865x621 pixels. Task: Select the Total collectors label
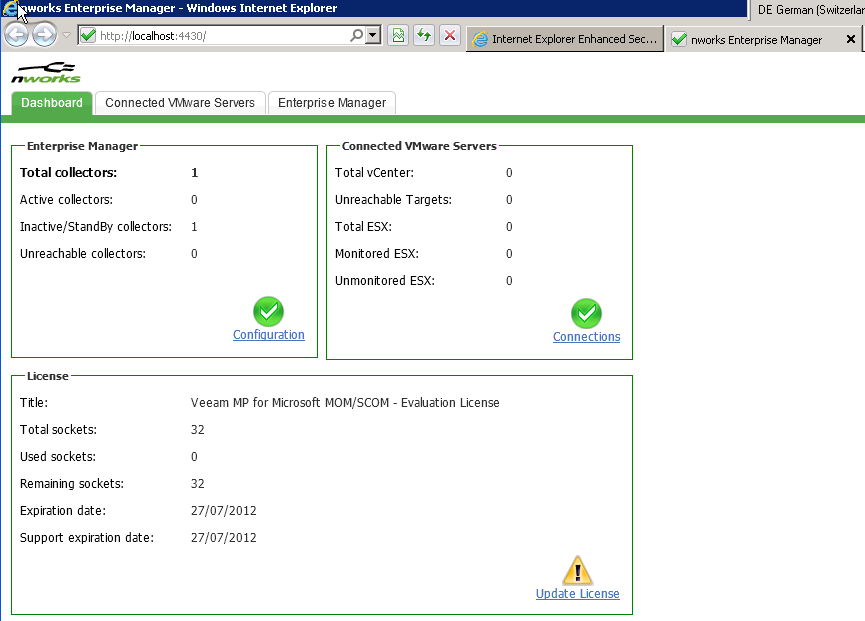click(68, 173)
